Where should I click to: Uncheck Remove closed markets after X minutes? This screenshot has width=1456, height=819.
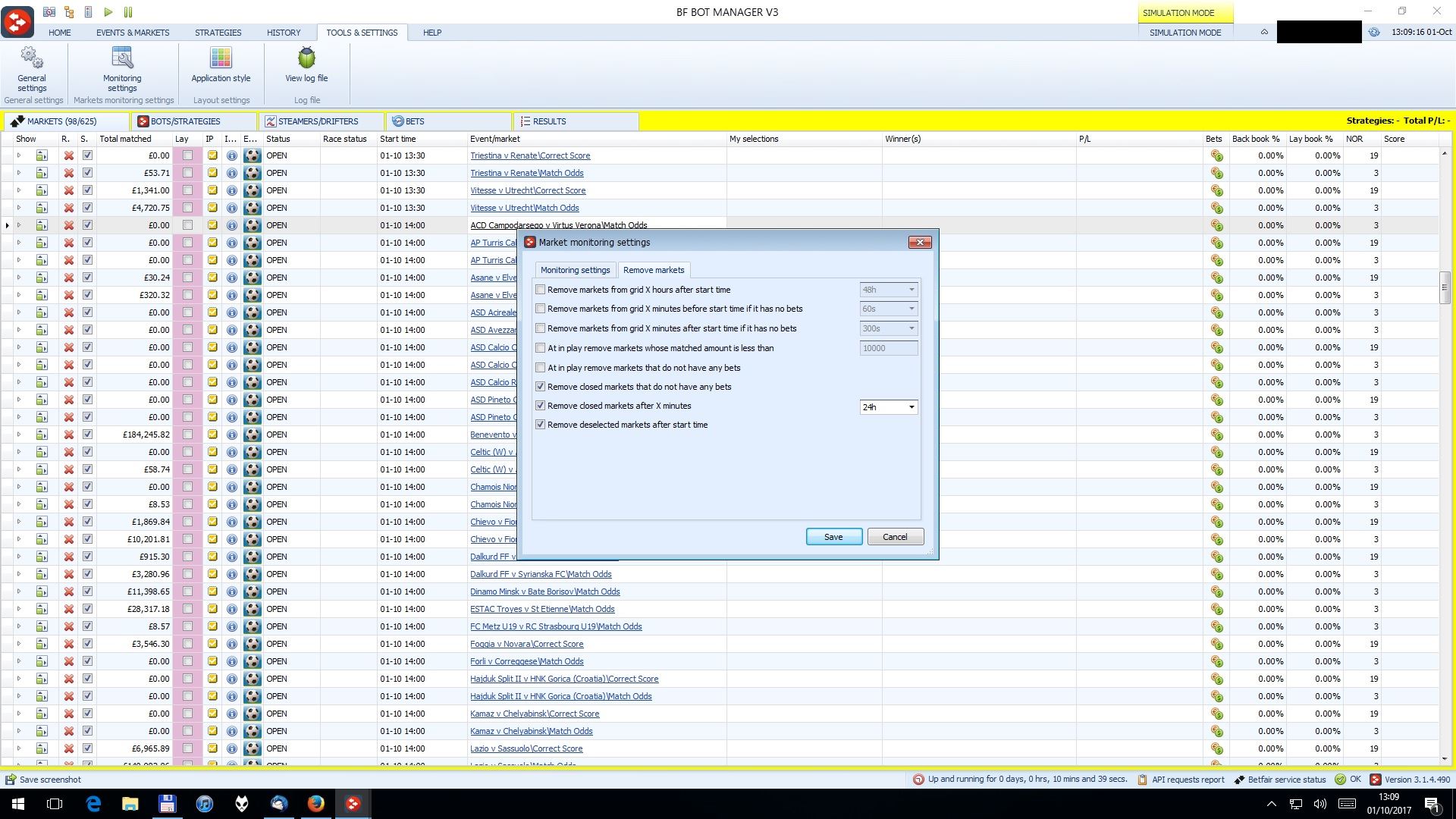point(541,406)
